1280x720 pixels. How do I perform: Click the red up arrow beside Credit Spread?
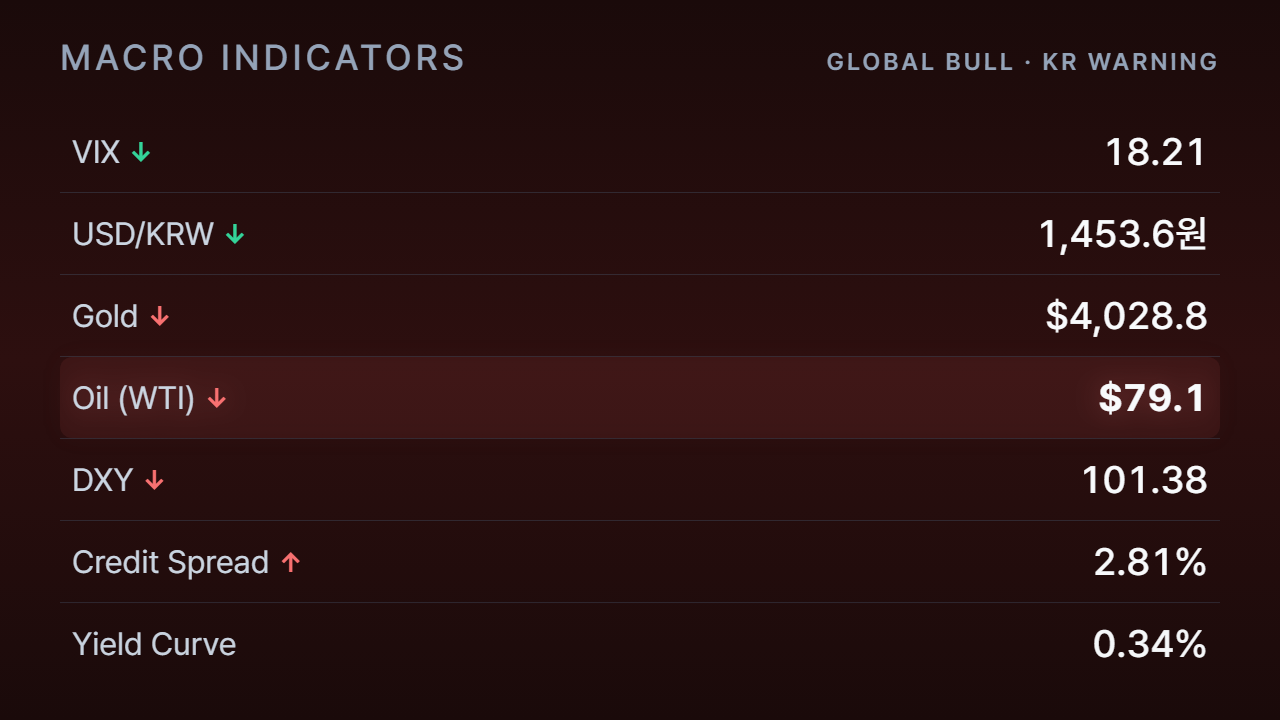point(291,562)
